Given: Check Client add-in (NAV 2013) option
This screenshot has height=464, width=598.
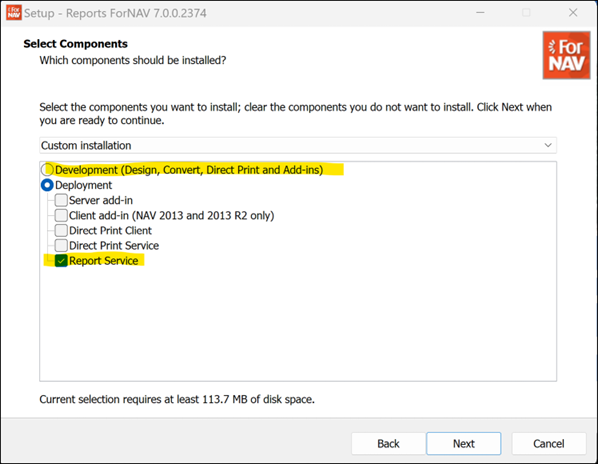Looking at the screenshot, I should coord(61,215).
